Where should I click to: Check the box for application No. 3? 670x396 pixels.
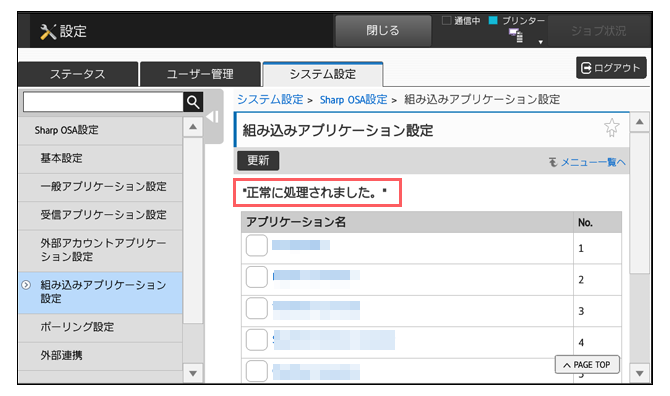tap(256, 308)
